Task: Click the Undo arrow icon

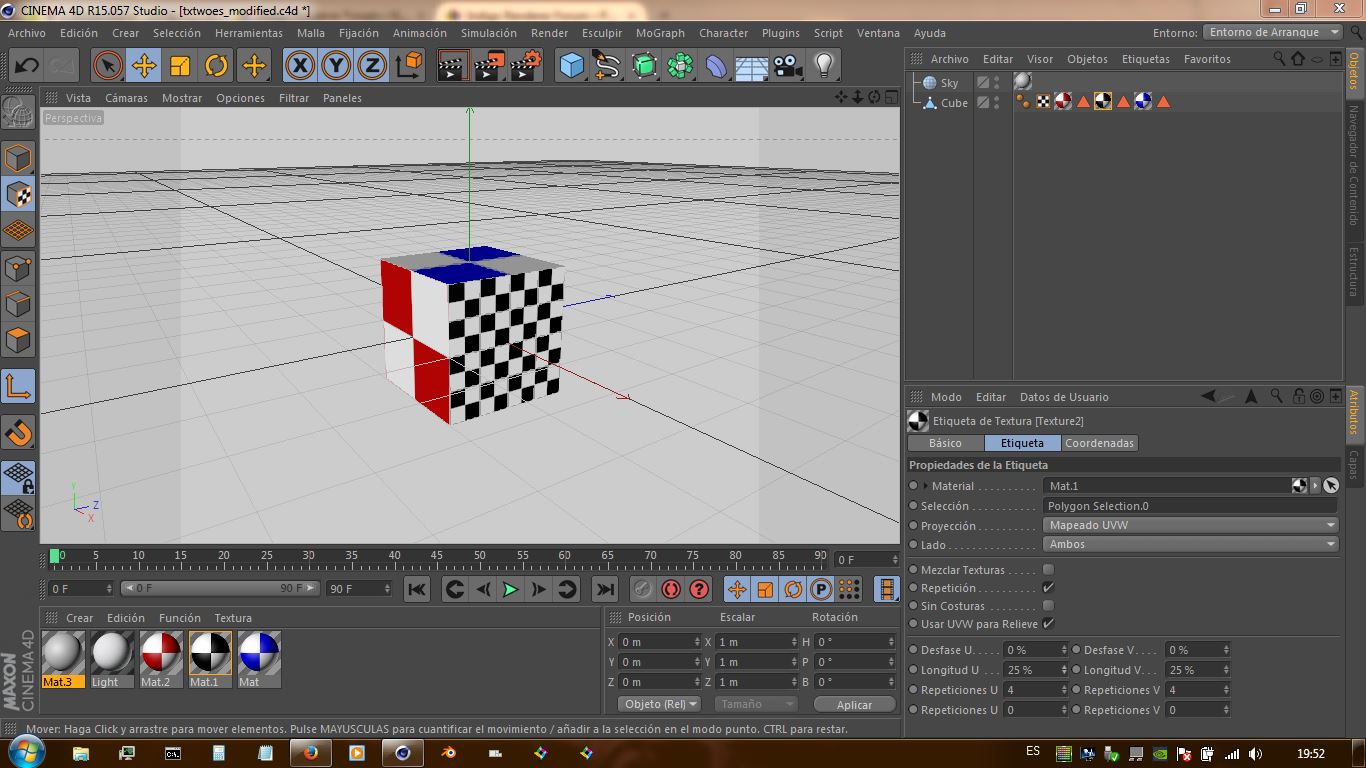Action: tap(26, 66)
